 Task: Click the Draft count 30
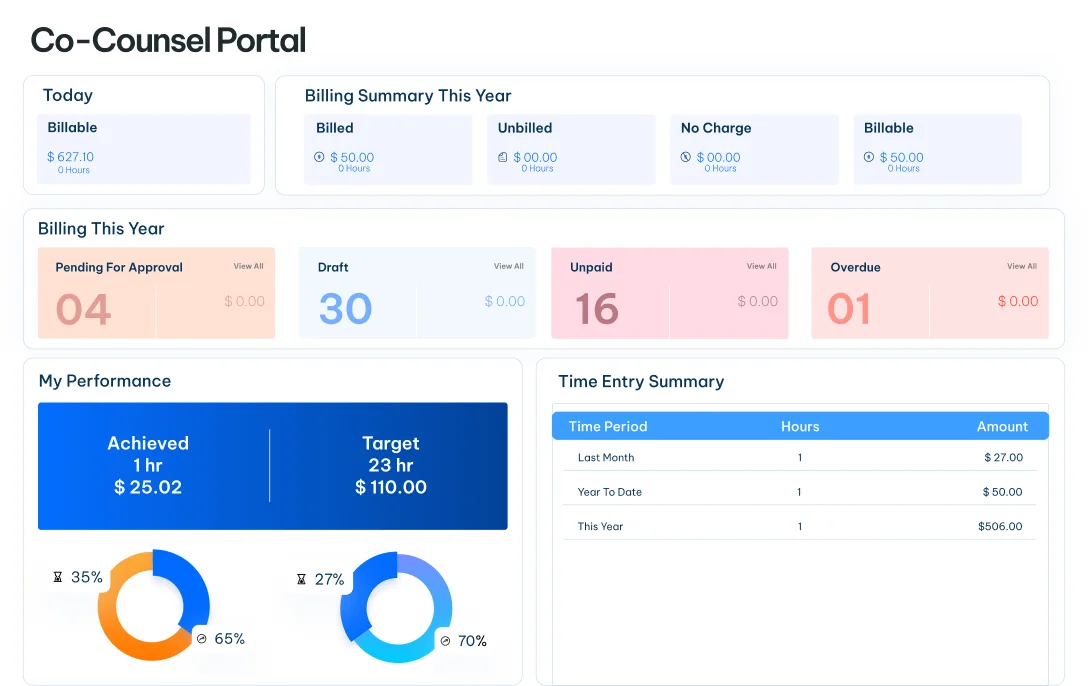point(346,309)
